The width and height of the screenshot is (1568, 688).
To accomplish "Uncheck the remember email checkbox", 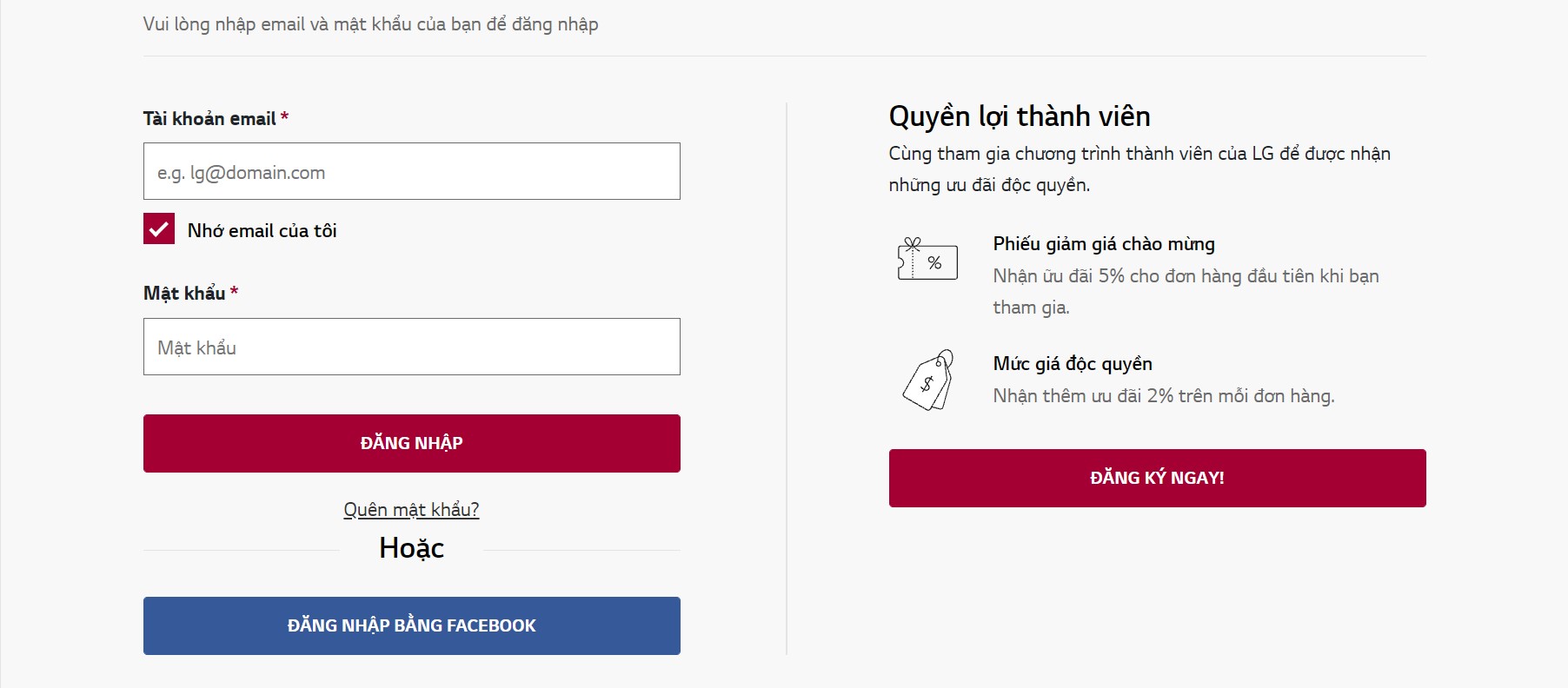I will pos(159,228).
